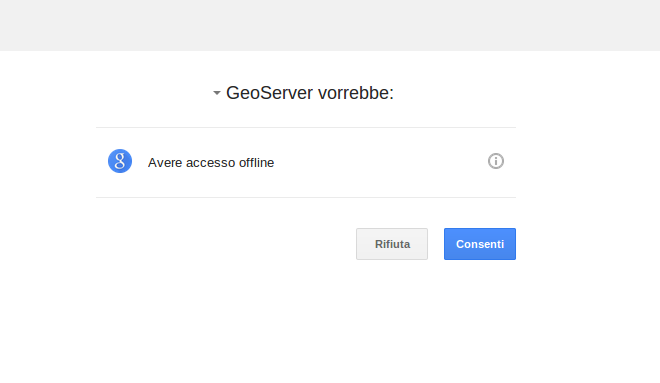Click the blue Google account icon
The height and width of the screenshot is (383, 660).
point(120,161)
